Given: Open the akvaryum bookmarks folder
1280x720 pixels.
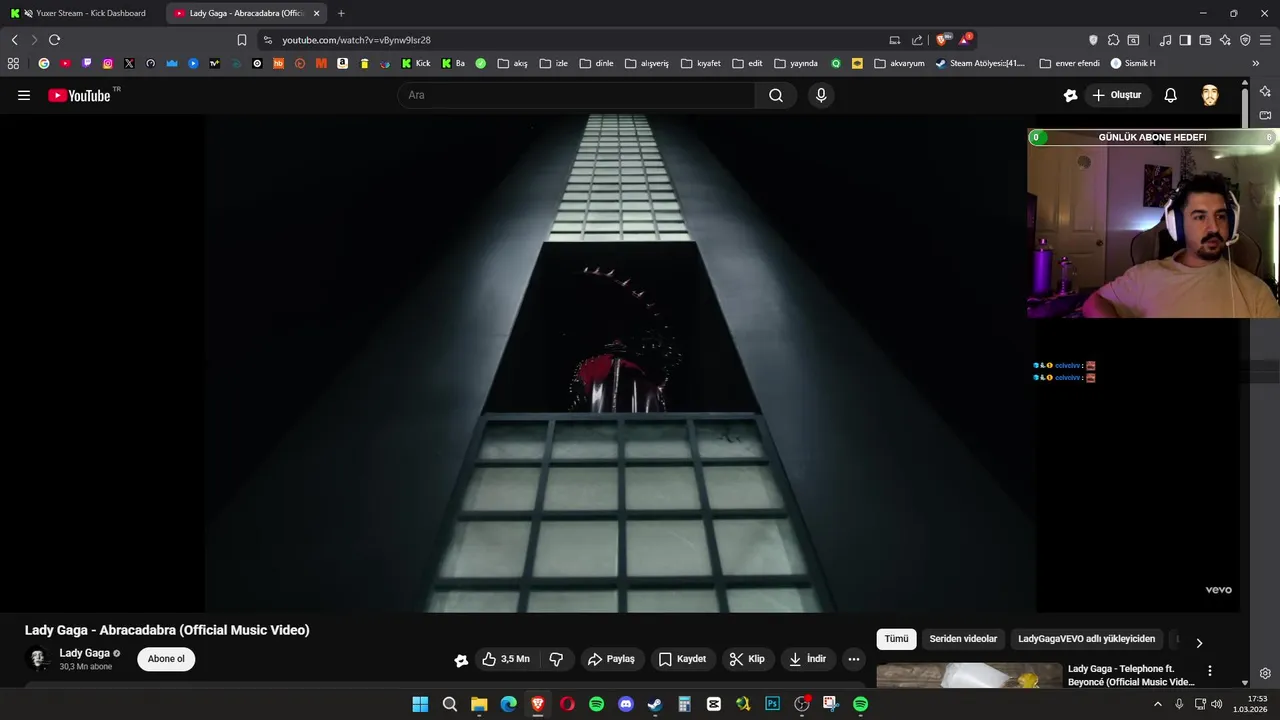Looking at the screenshot, I should [899, 63].
